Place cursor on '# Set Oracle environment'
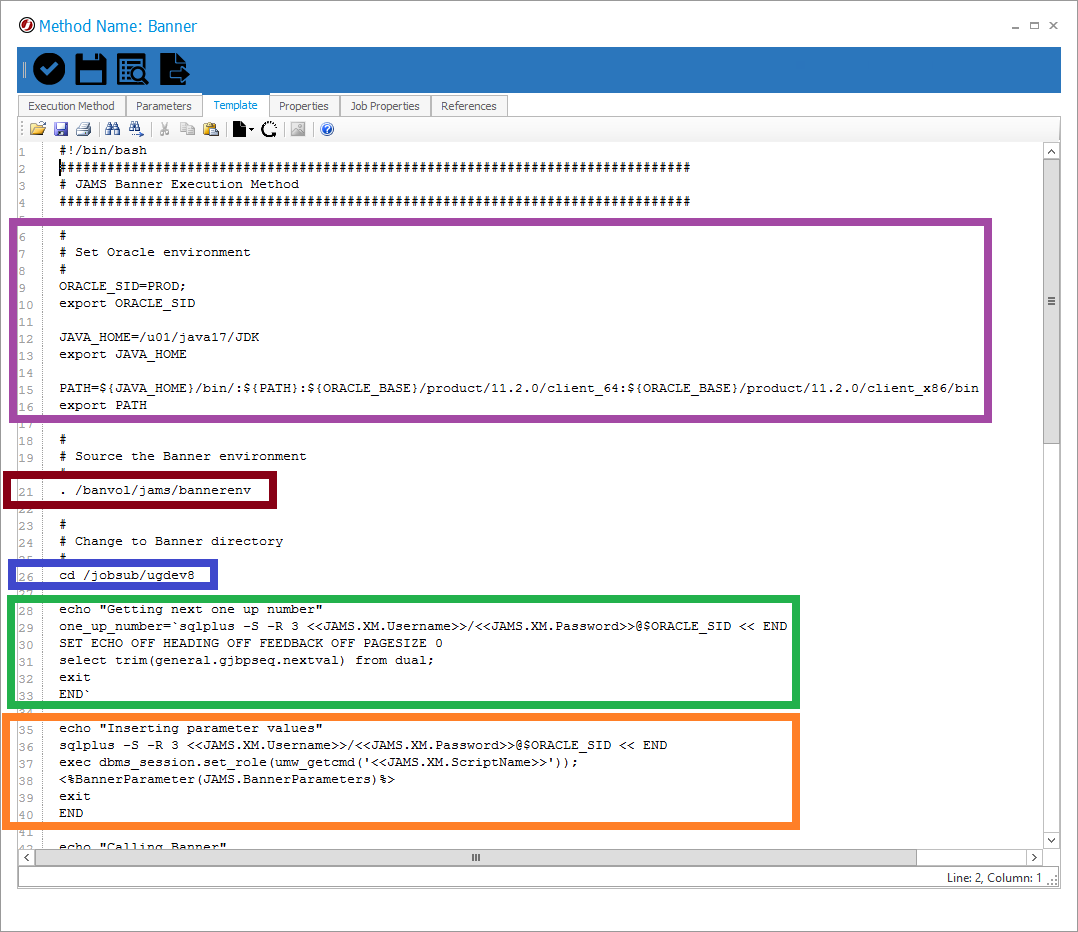Viewport: 1078px width, 932px height. tap(155, 252)
